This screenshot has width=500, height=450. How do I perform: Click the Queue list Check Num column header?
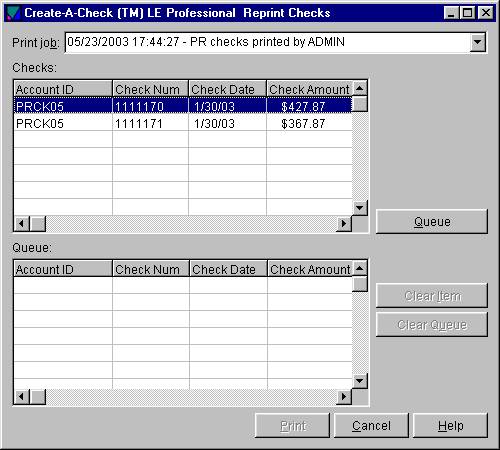point(151,269)
